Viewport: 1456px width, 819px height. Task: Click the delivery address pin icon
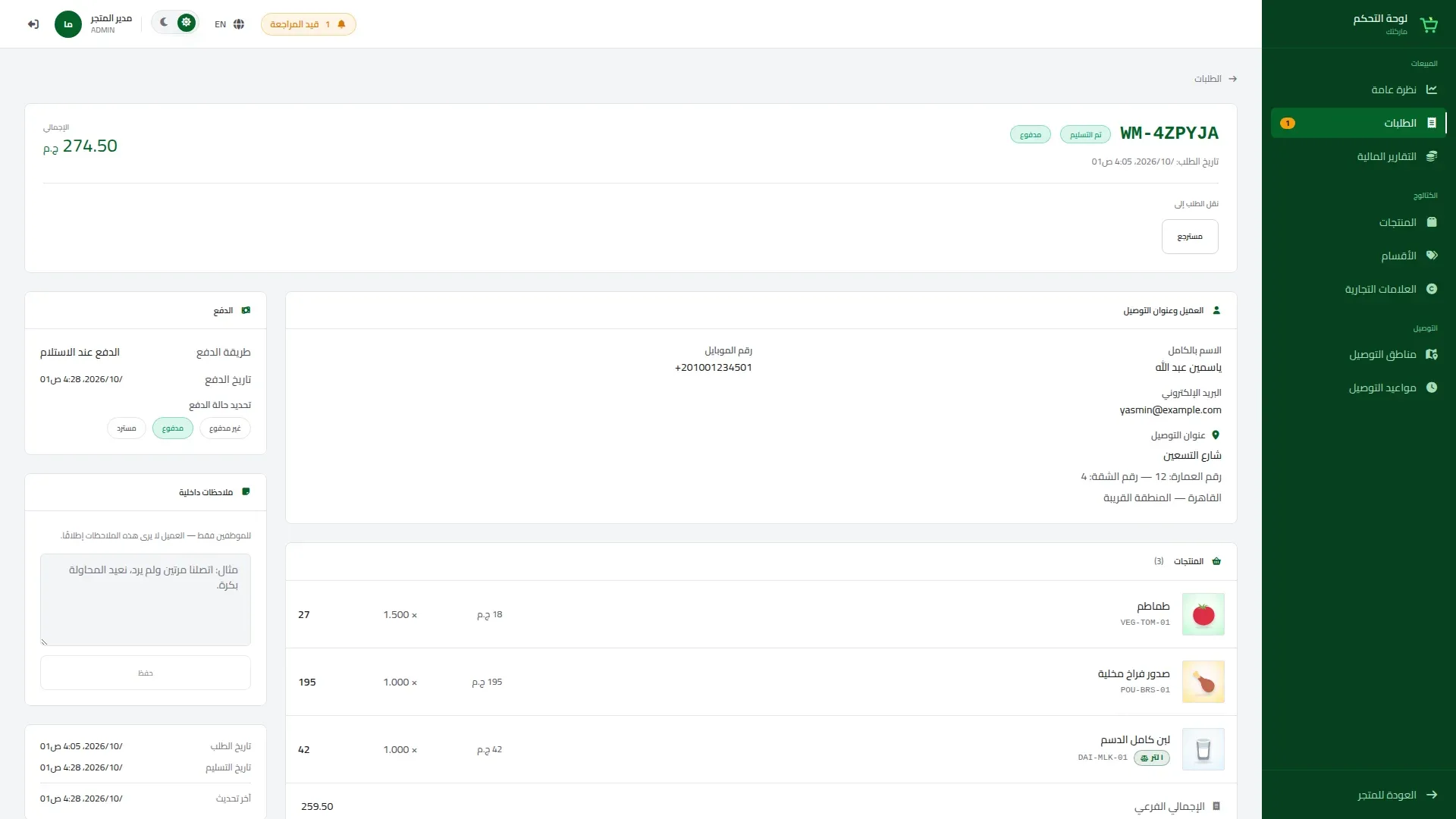click(1216, 435)
